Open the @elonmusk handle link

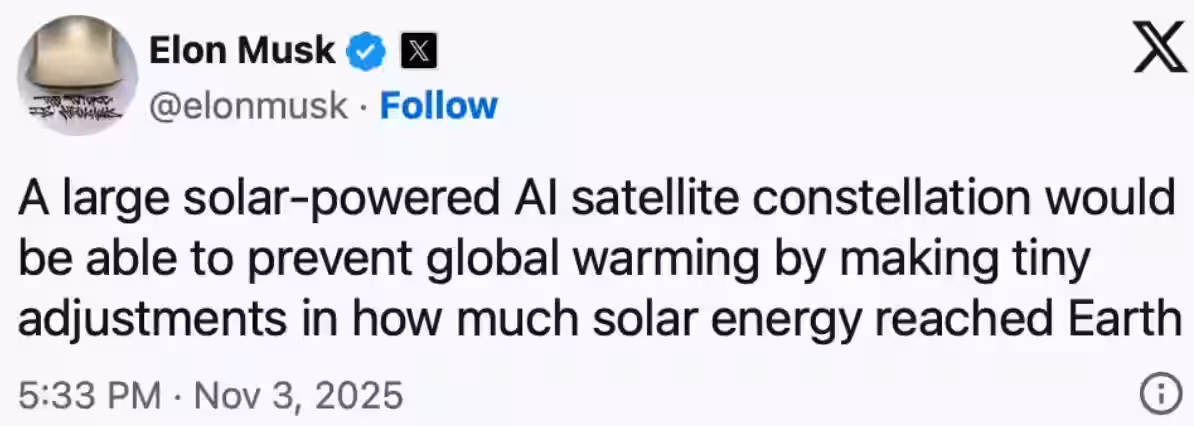point(248,106)
